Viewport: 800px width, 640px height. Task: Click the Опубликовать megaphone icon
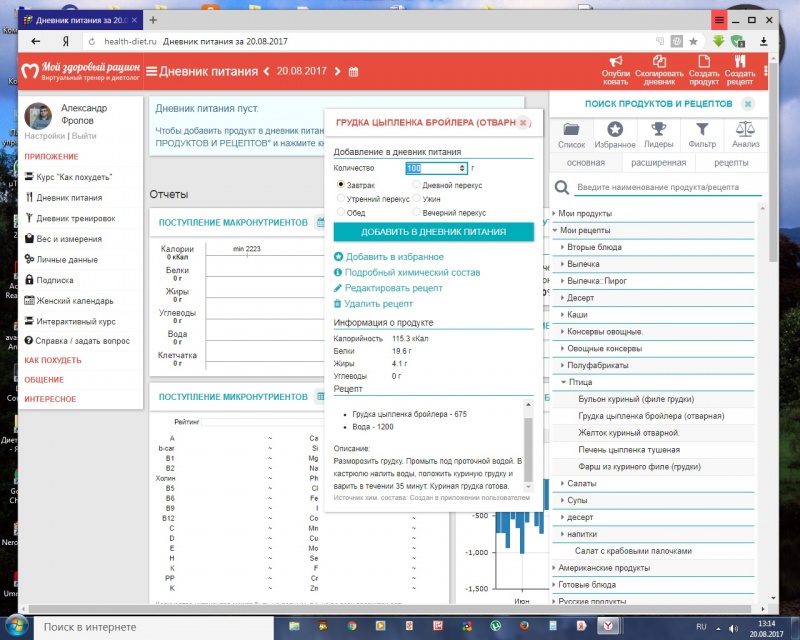coord(617,62)
